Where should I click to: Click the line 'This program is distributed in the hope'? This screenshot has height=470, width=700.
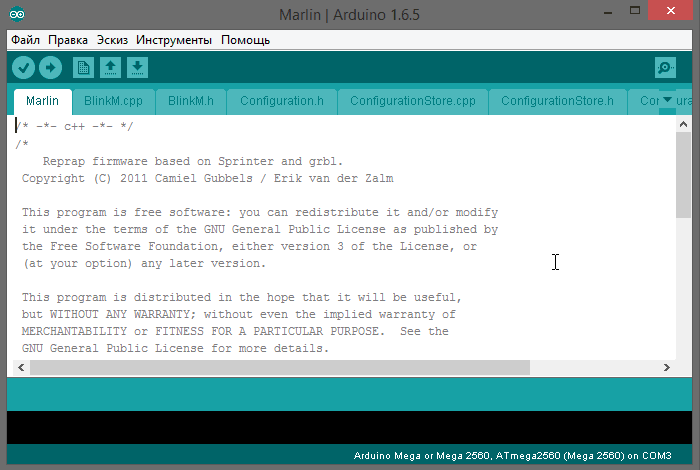[242, 298]
